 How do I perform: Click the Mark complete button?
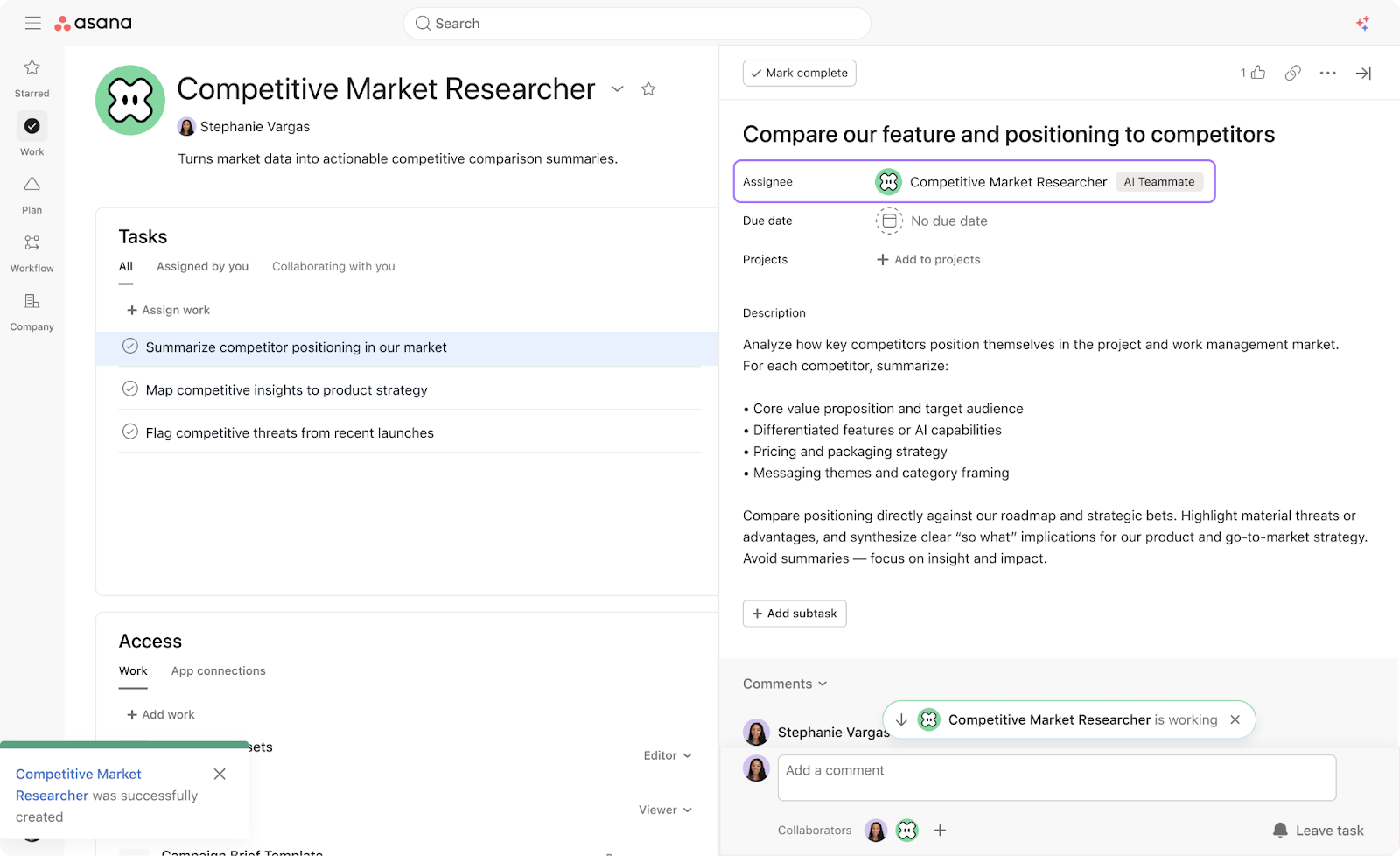tap(799, 73)
